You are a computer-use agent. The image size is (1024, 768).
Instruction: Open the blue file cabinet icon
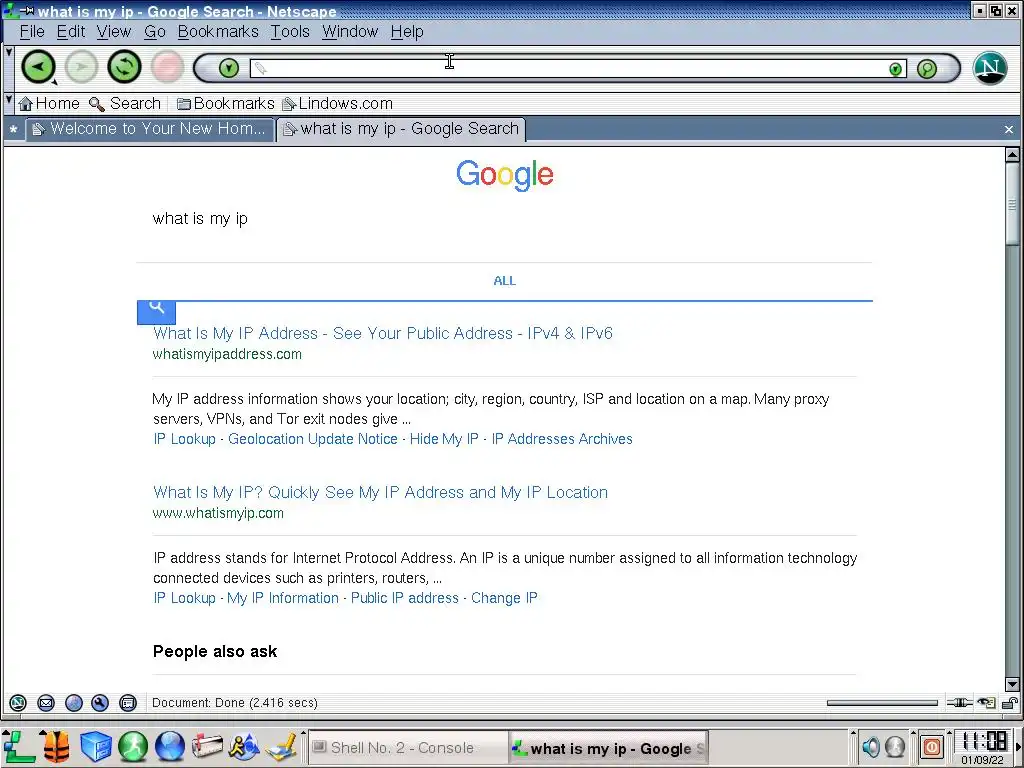[x=95, y=747]
